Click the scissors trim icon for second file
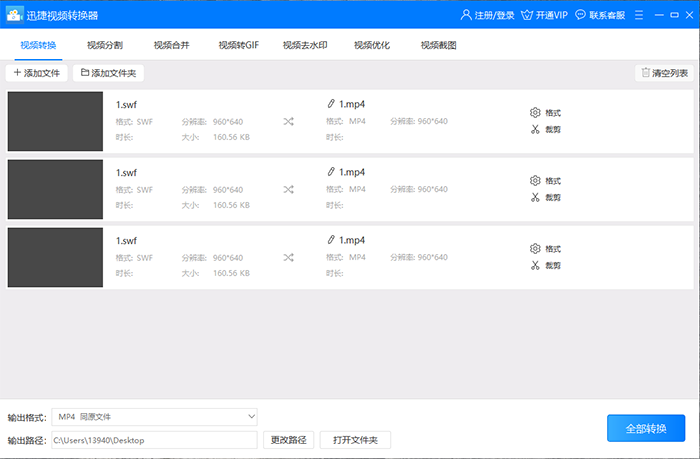This screenshot has width=700, height=459. [x=535, y=197]
